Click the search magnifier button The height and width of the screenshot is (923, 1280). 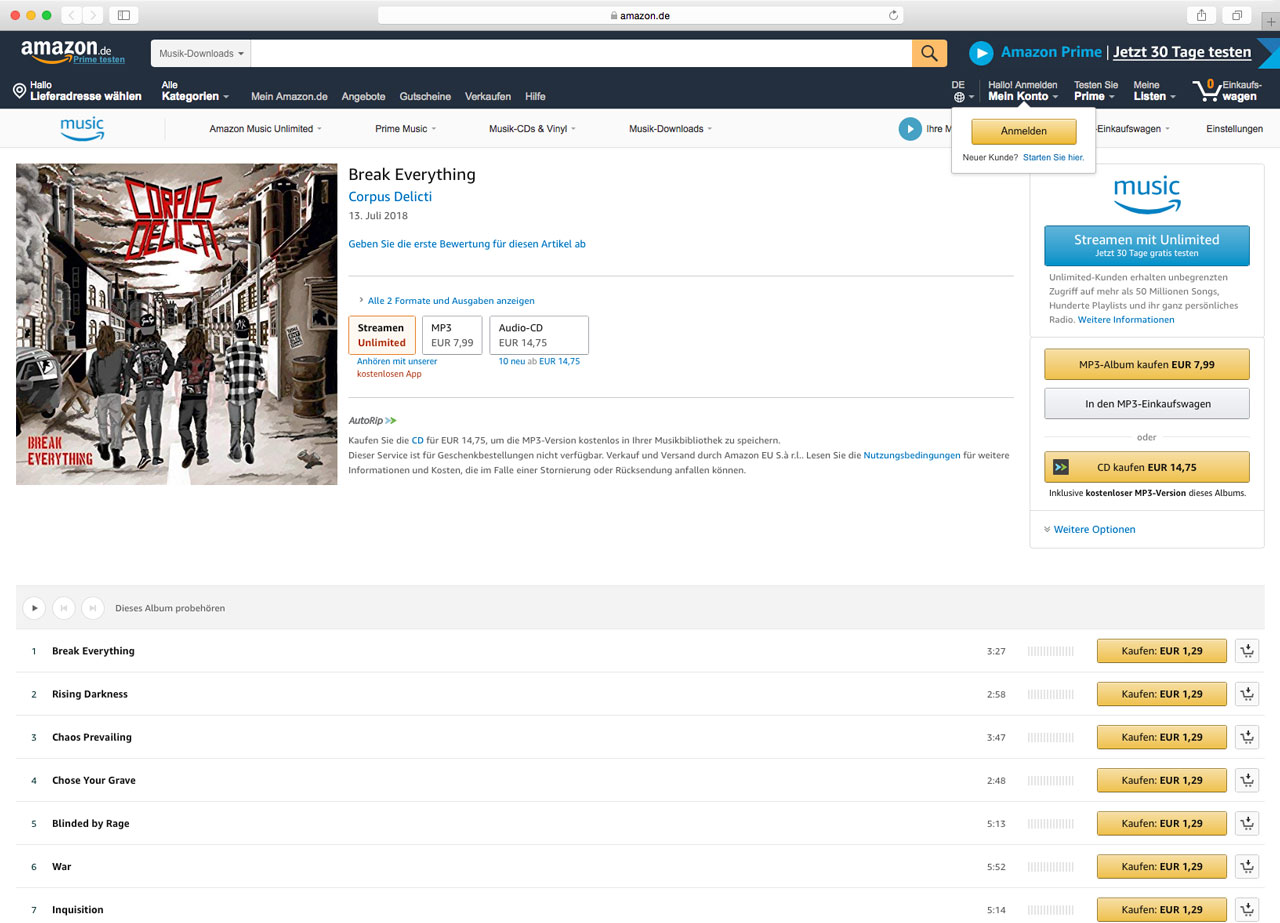coord(929,53)
